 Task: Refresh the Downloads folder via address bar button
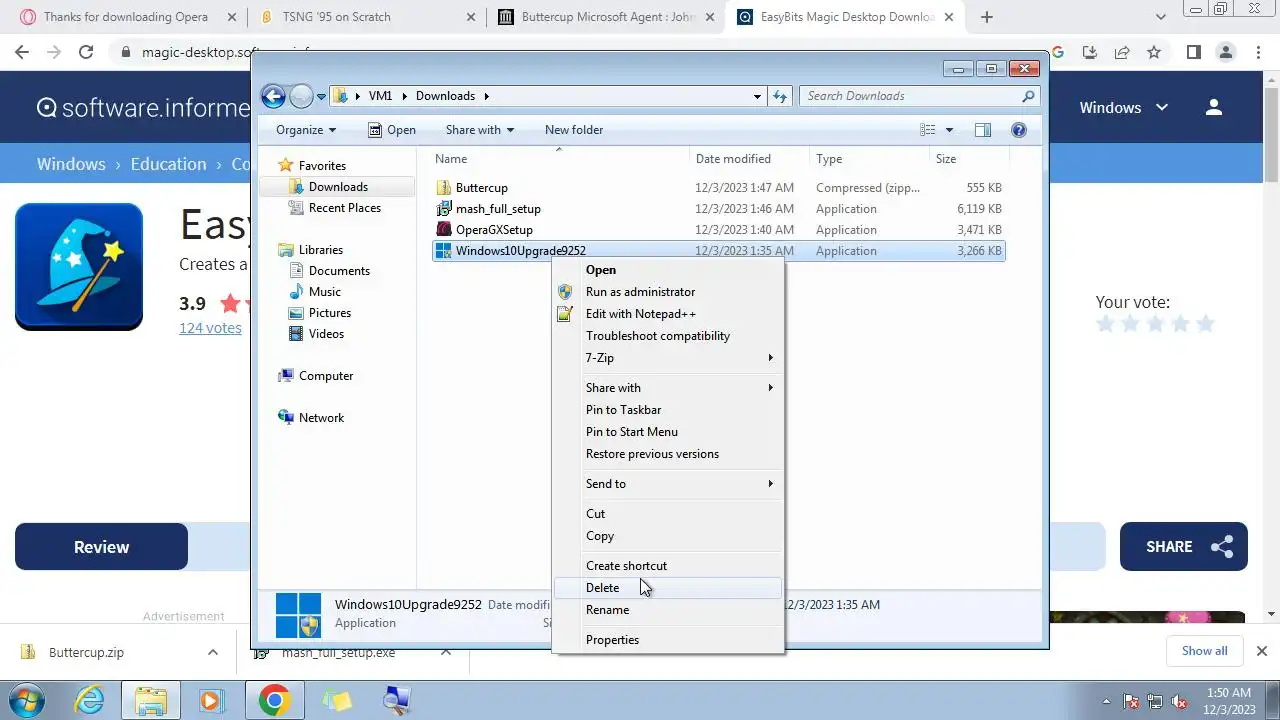(780, 96)
